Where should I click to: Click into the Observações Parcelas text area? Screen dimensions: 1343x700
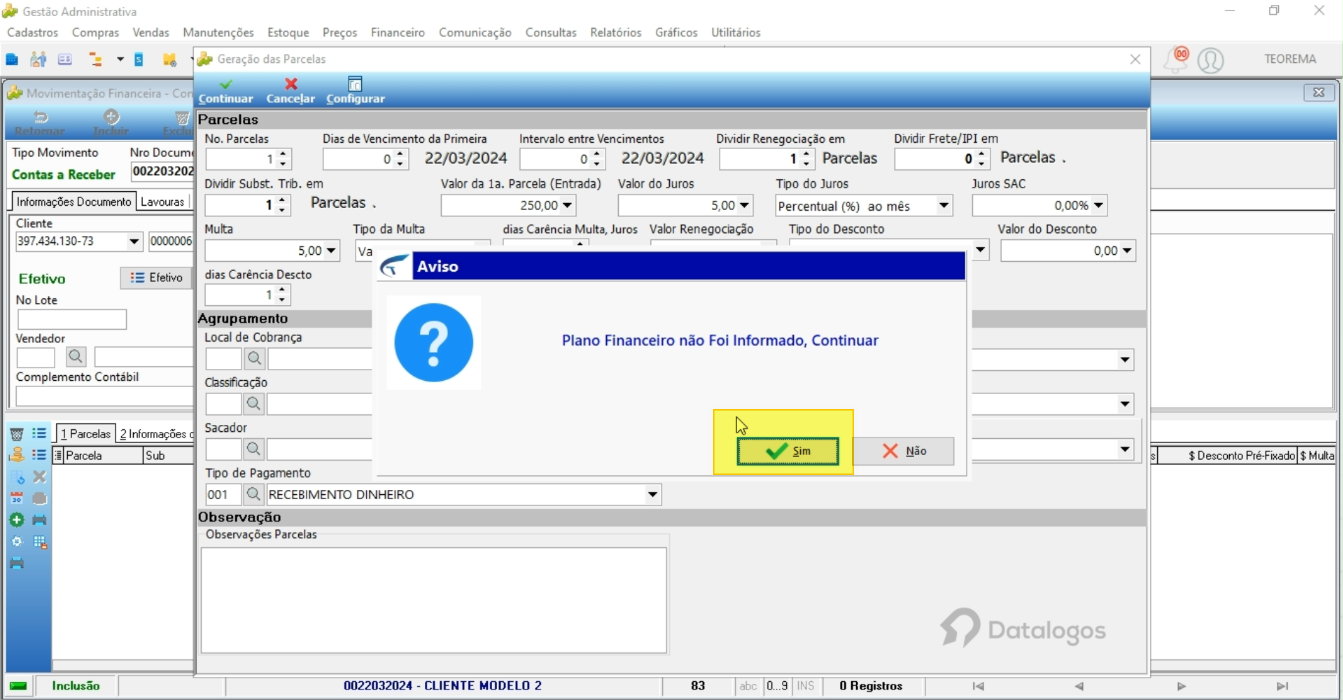click(434, 600)
